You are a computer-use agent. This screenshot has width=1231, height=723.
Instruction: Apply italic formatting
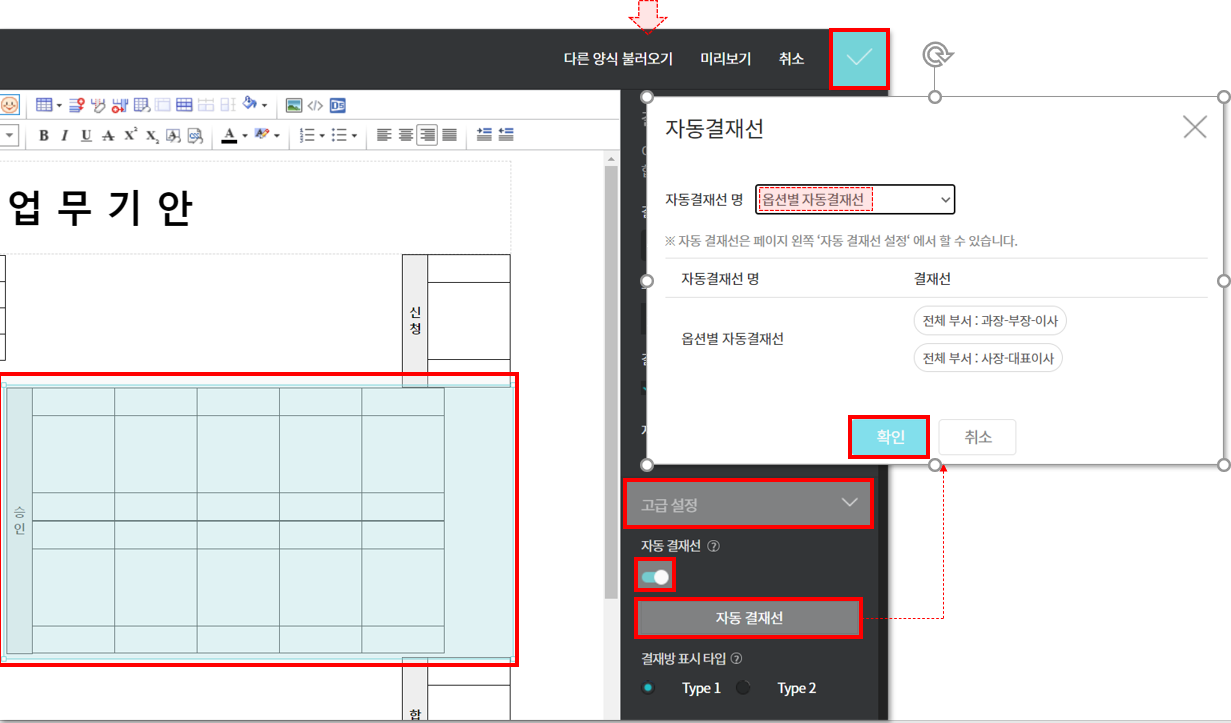64,136
